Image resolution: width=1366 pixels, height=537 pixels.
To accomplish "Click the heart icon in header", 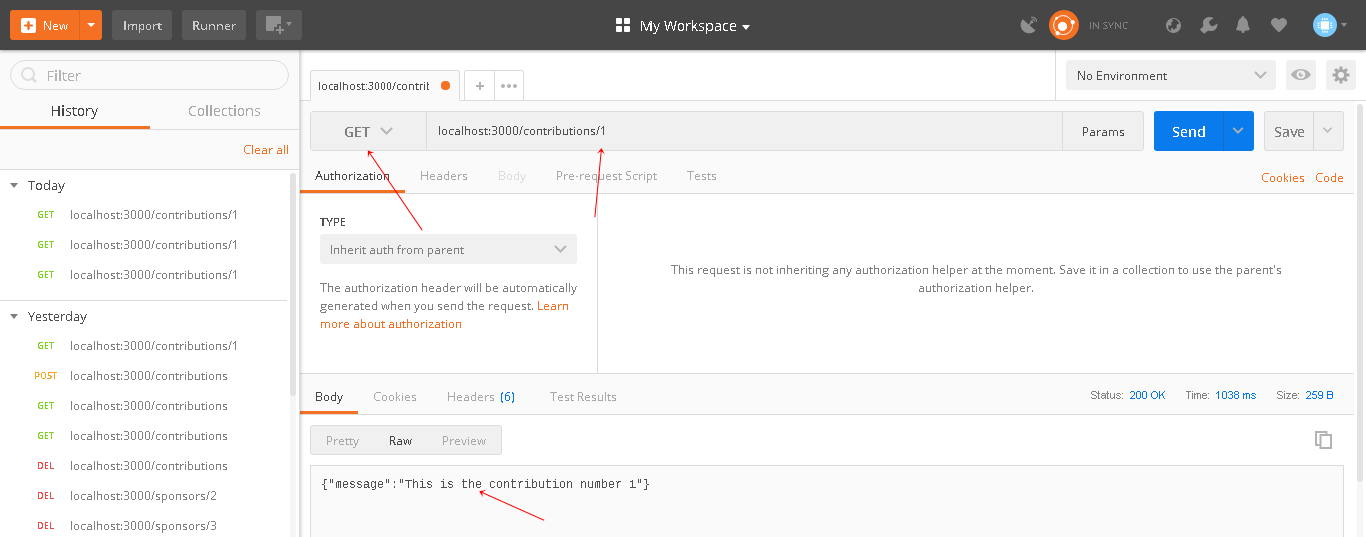I will click(1279, 25).
